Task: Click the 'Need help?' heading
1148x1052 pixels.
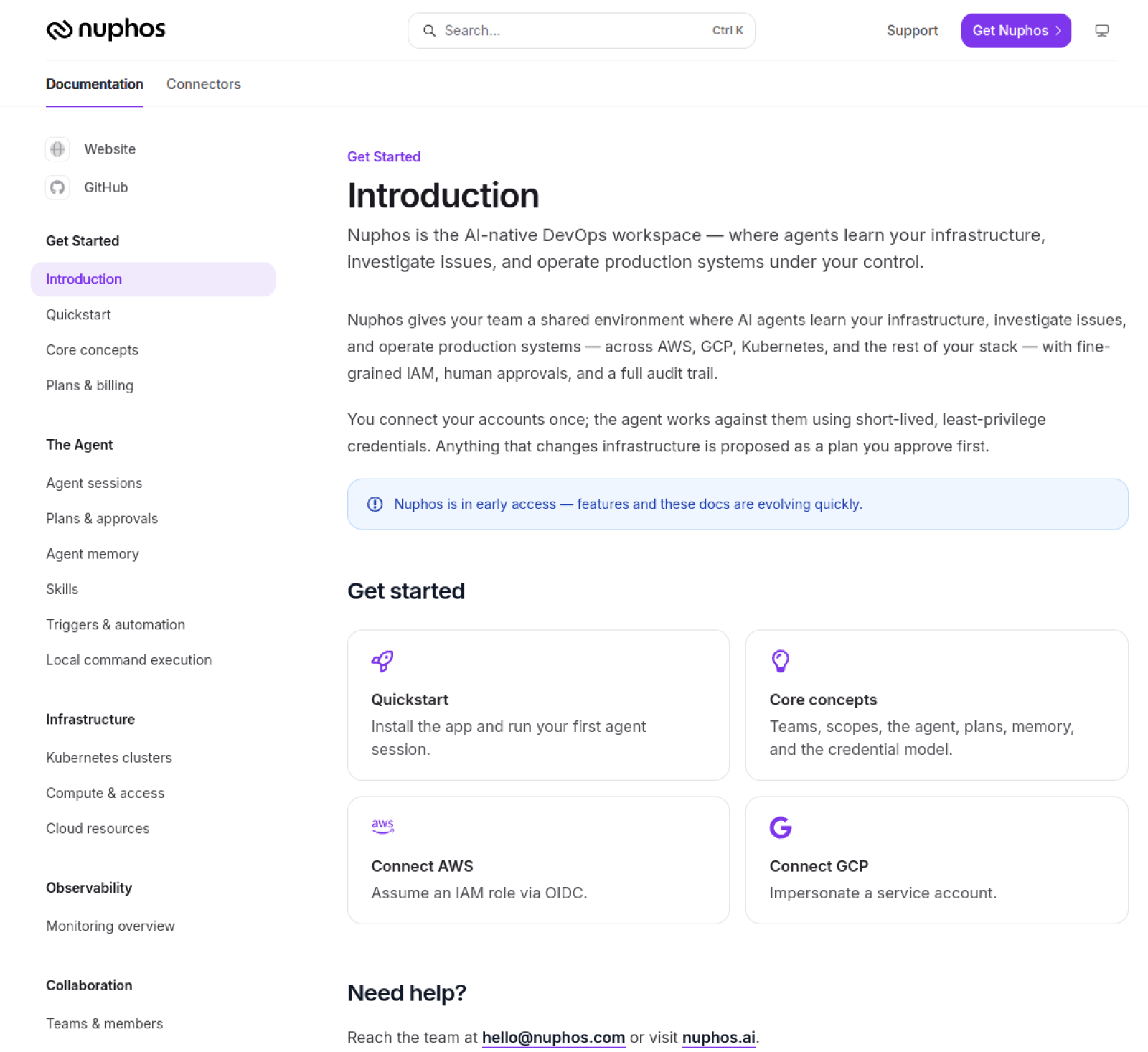Action: (407, 992)
